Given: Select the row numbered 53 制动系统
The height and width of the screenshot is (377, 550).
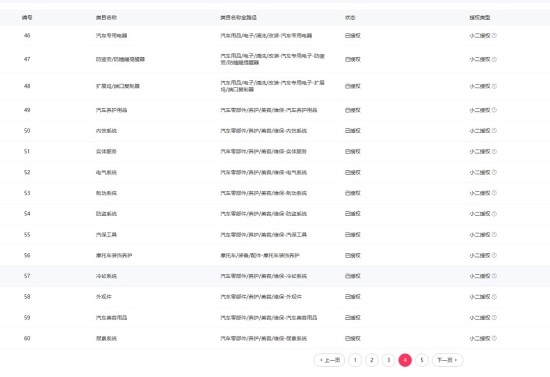Looking at the screenshot, I should point(275,193).
